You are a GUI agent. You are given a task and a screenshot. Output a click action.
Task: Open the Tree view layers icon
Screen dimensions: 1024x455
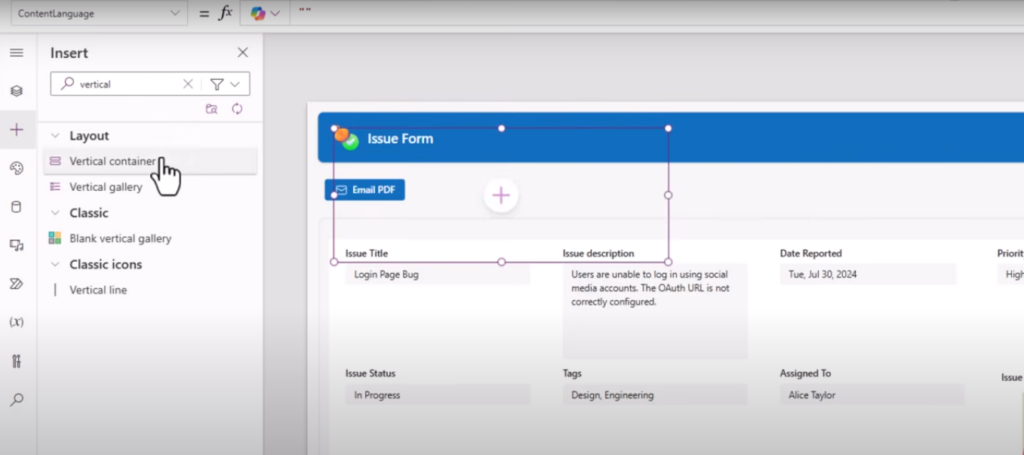16,91
